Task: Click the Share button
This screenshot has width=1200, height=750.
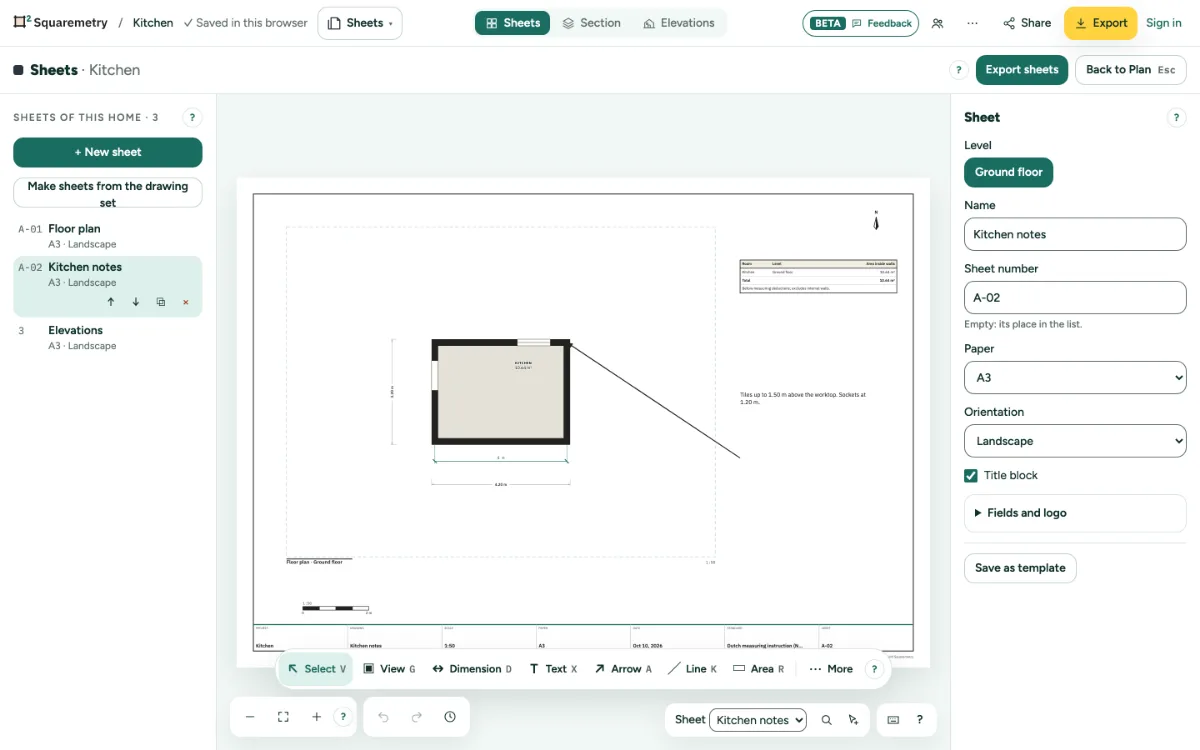Action: (1027, 23)
